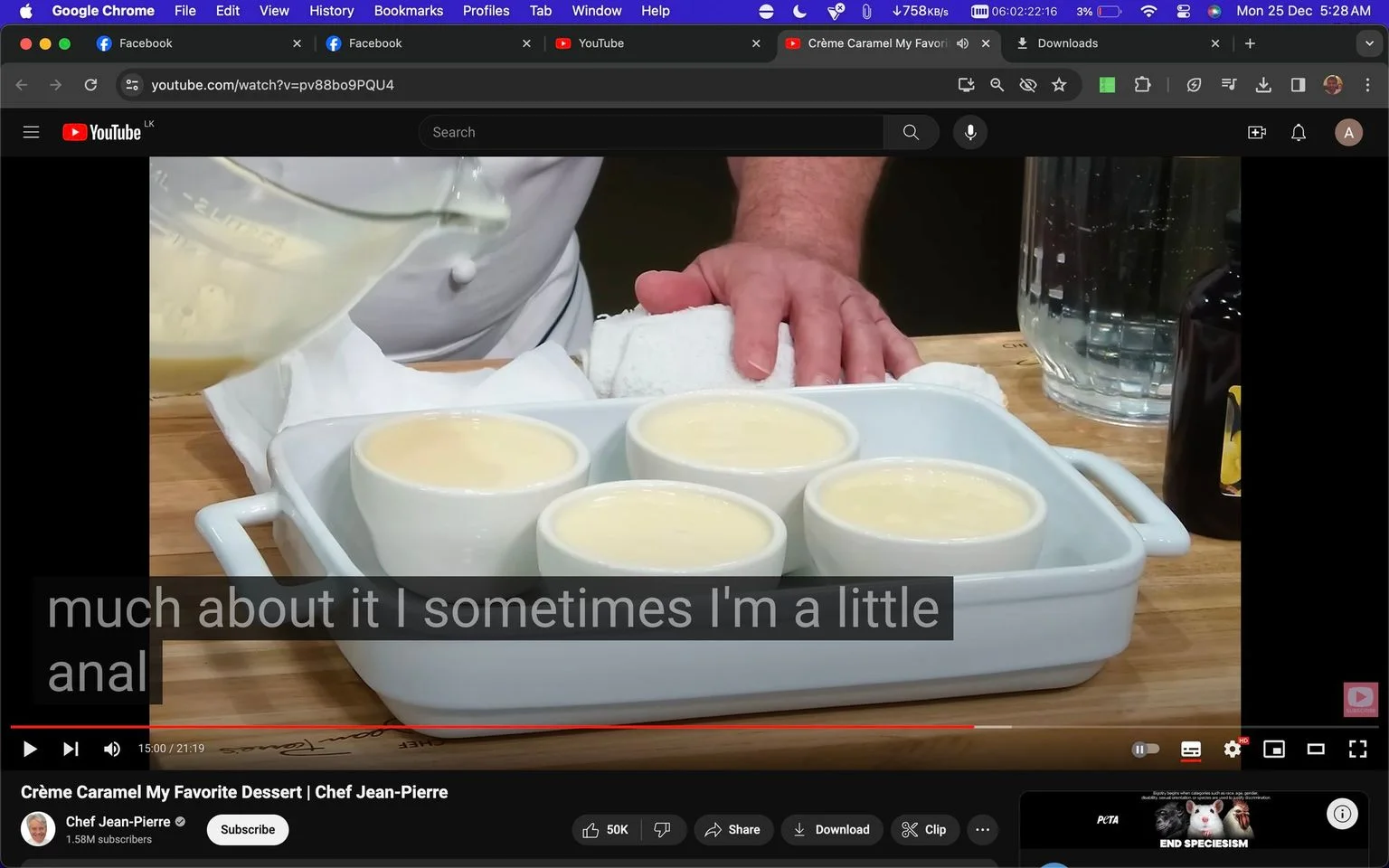Toggle Do Not Disturb moon icon
The width and height of the screenshot is (1389, 868).
pos(799,11)
